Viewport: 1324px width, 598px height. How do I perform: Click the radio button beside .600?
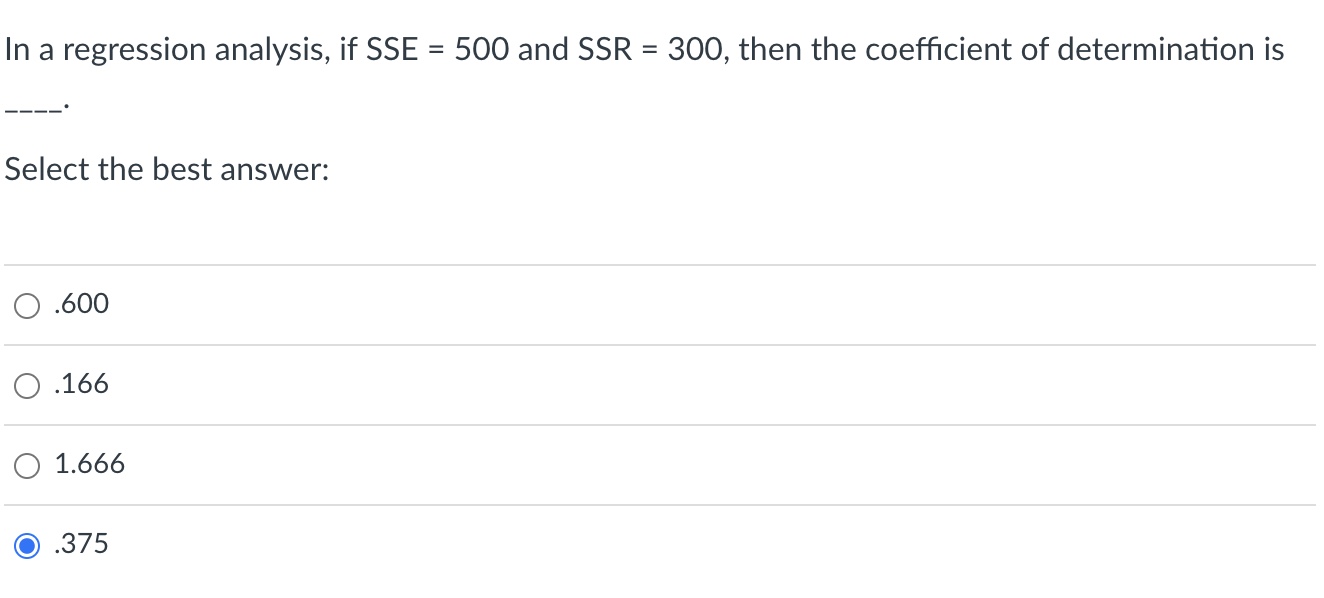(x=26, y=304)
